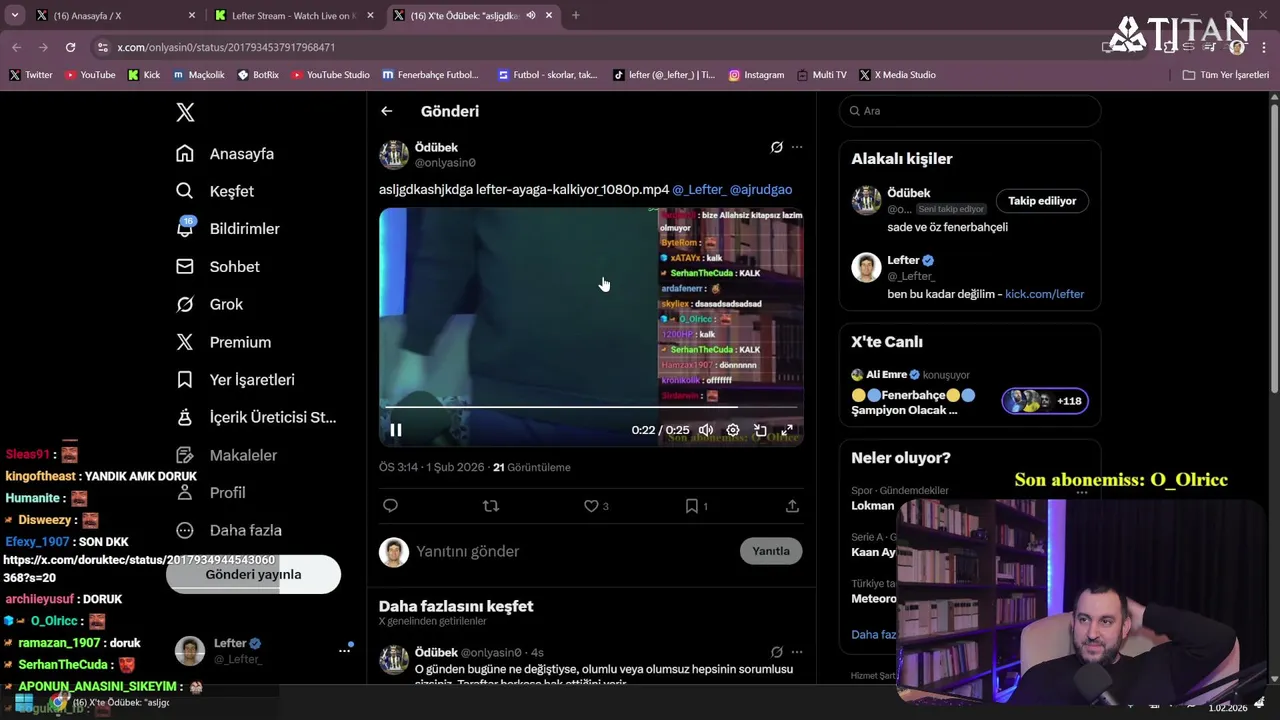Open X Media Studio bookmark
The height and width of the screenshot is (720, 1280).
point(897,75)
